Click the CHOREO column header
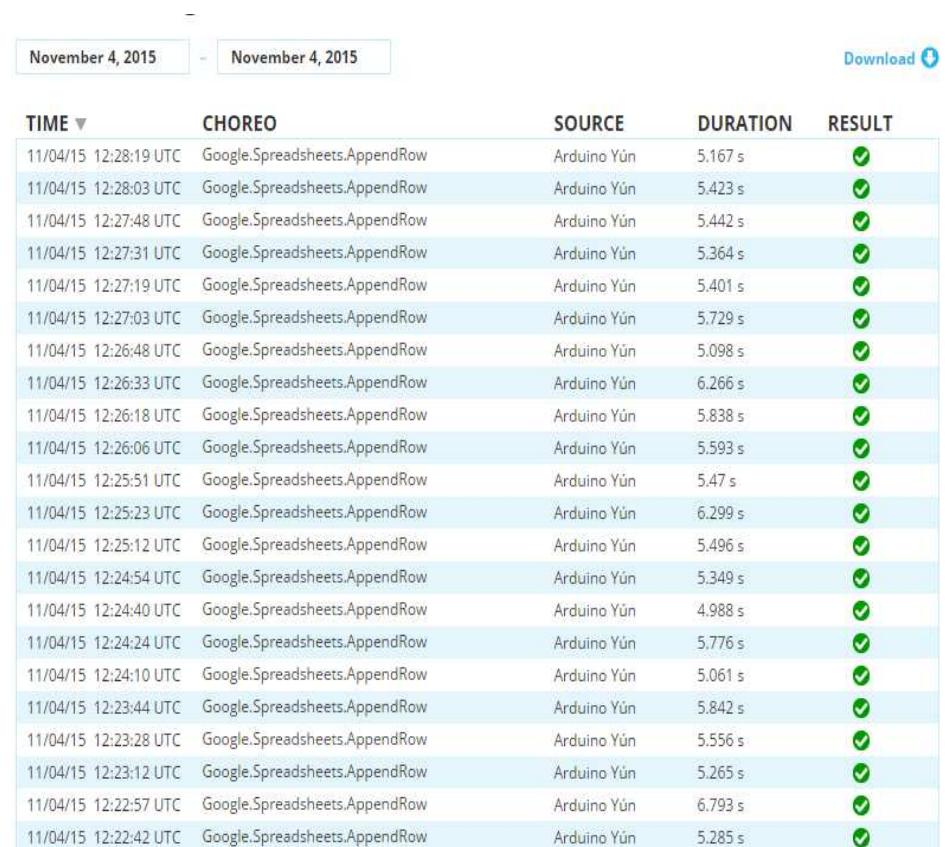Screen dimensions: 949x847 click(x=239, y=124)
